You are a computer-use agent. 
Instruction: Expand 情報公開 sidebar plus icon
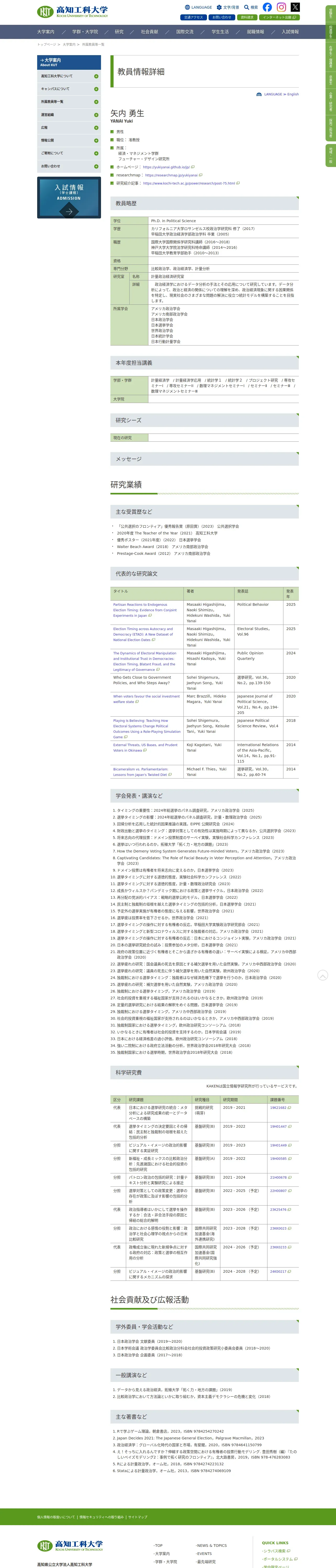[x=96, y=141]
